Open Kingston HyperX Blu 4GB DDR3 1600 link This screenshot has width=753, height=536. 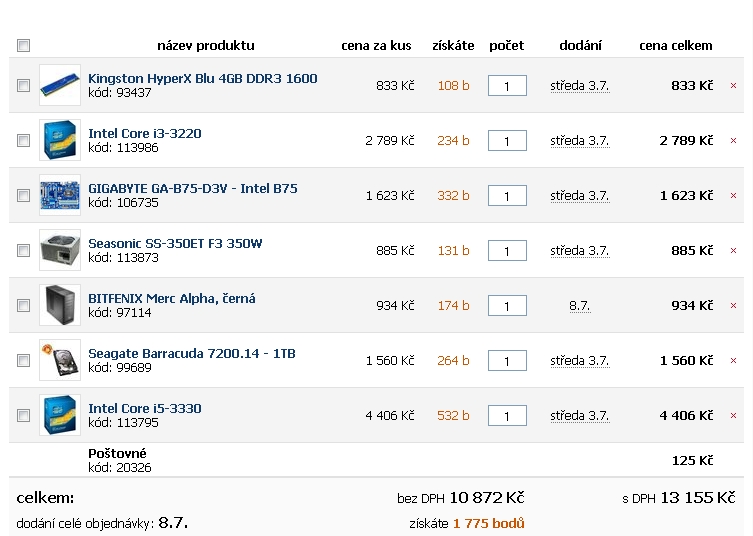coord(203,78)
